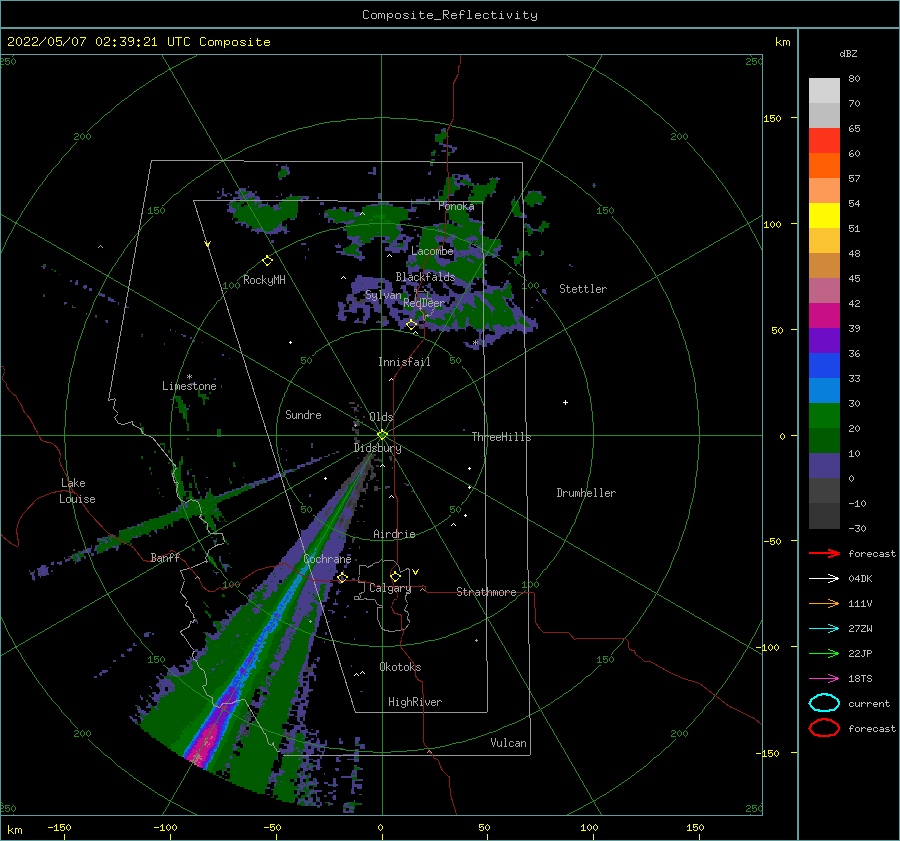Click the magenta 39-42 dBZ swatch
This screenshot has width=900, height=841.
(824, 316)
